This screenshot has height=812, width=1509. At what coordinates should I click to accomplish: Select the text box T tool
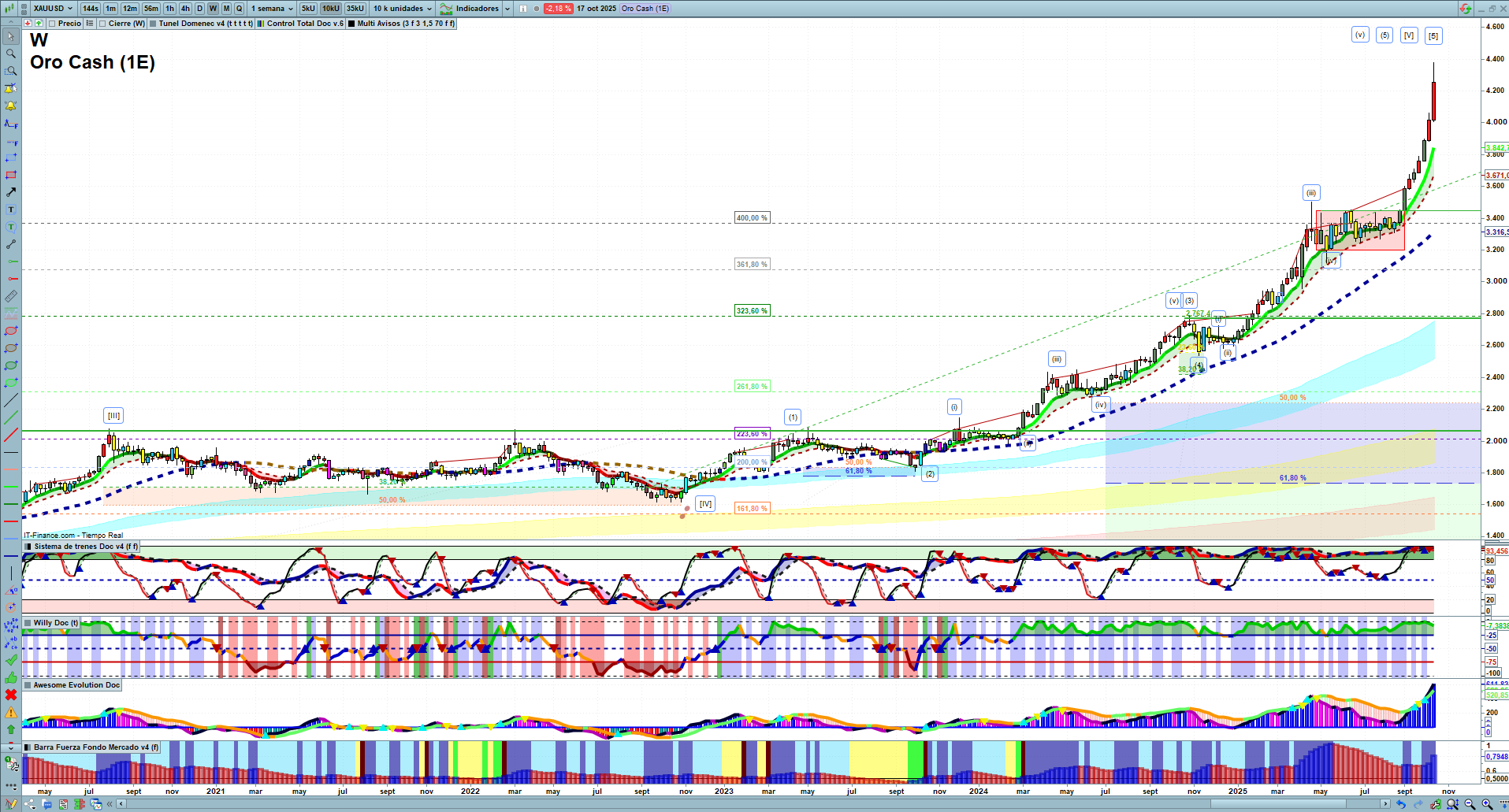pos(11,209)
